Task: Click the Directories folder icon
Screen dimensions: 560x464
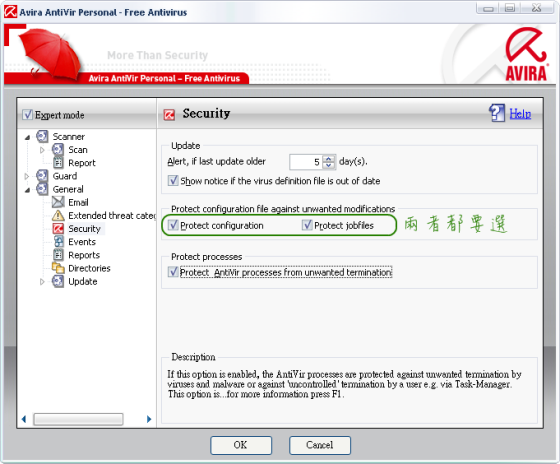Action: point(58,268)
